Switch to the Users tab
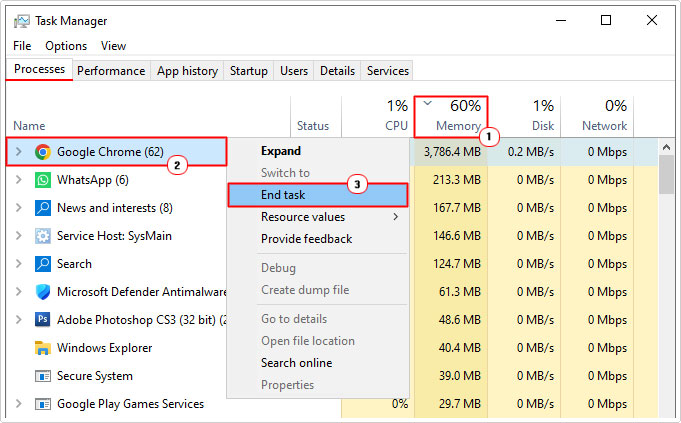 pyautogui.click(x=294, y=71)
